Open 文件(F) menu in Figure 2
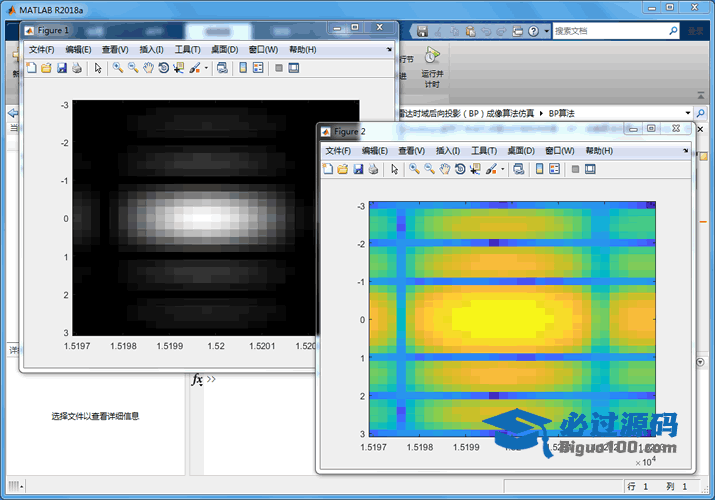This screenshot has height=500, width=715. coord(338,150)
